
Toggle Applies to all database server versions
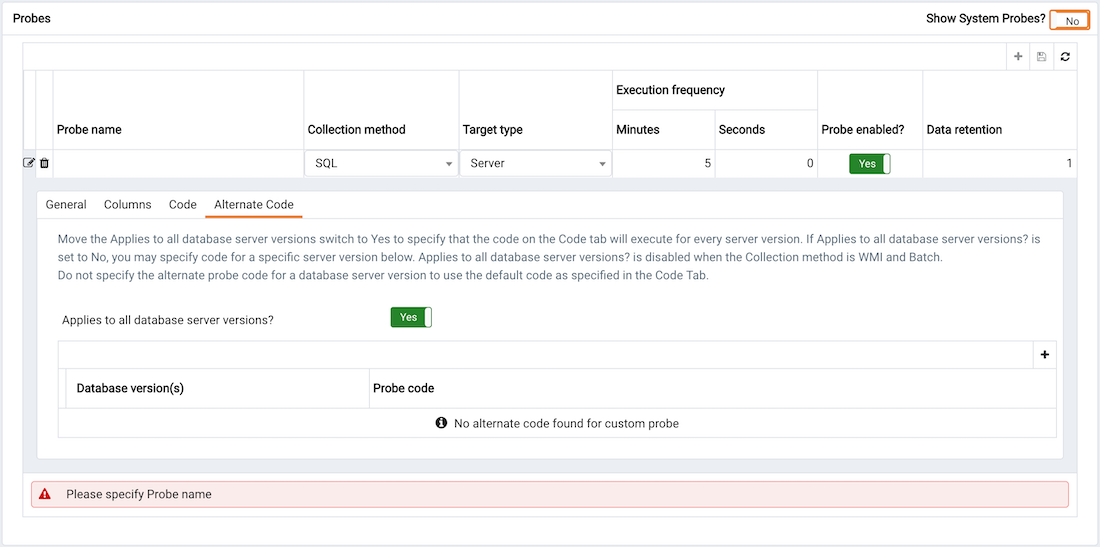[x=411, y=317]
